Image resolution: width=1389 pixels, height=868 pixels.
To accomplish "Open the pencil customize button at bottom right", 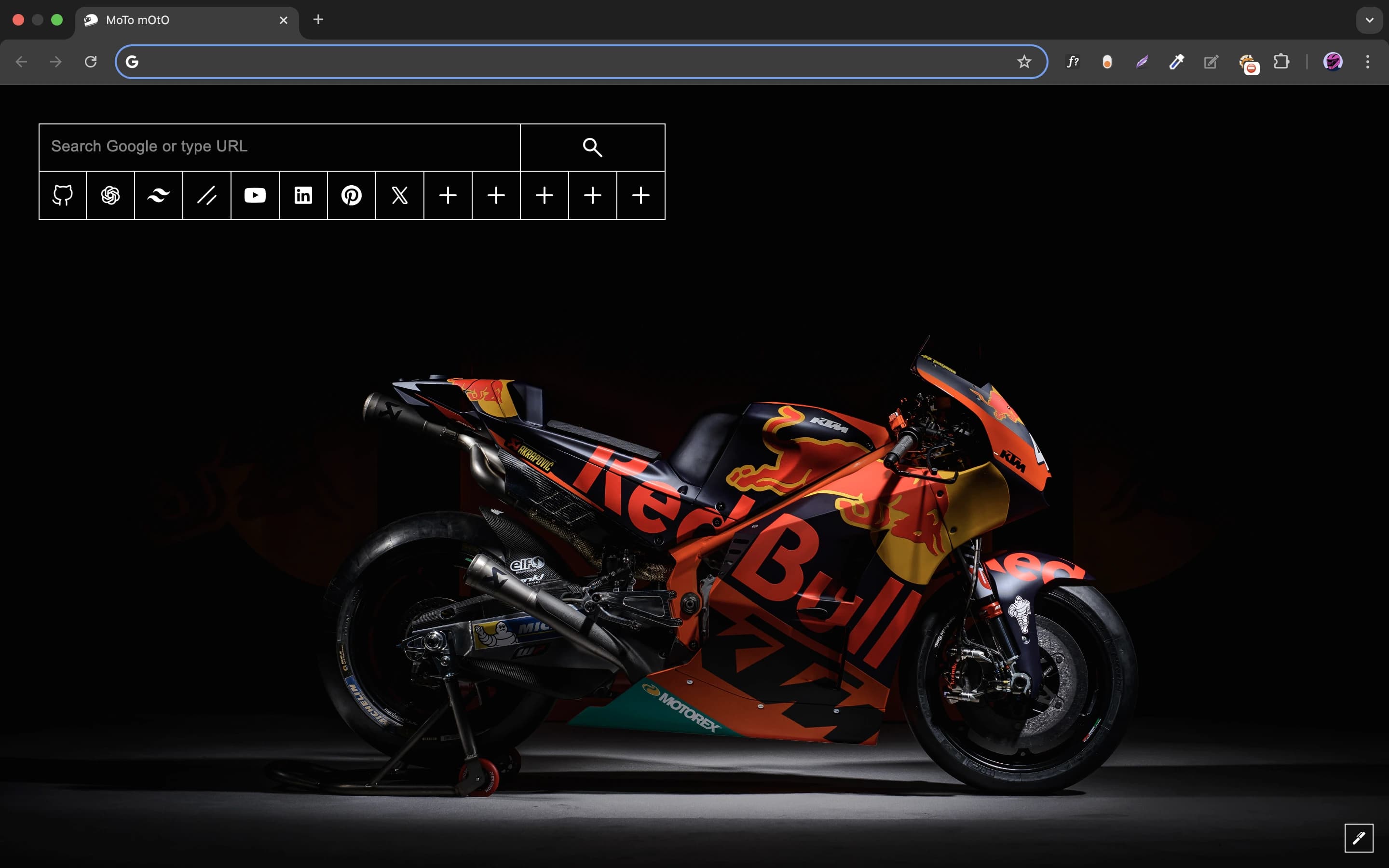I will click(x=1359, y=838).
